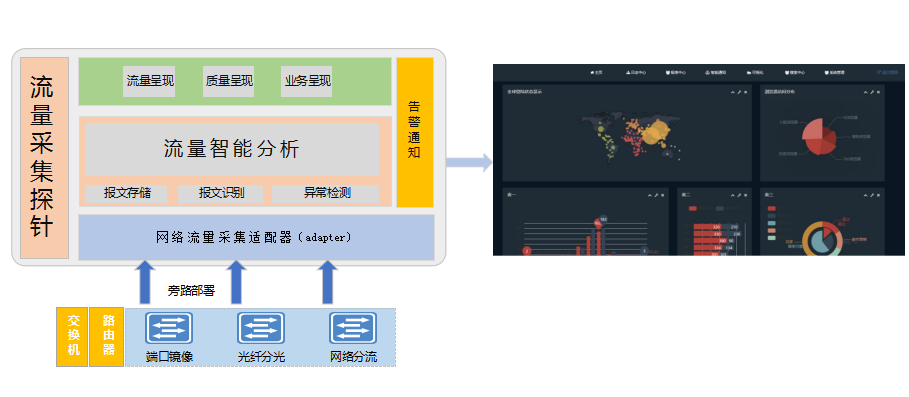Select the 报文存储 box
The width and height of the screenshot is (909, 397).
126,194
